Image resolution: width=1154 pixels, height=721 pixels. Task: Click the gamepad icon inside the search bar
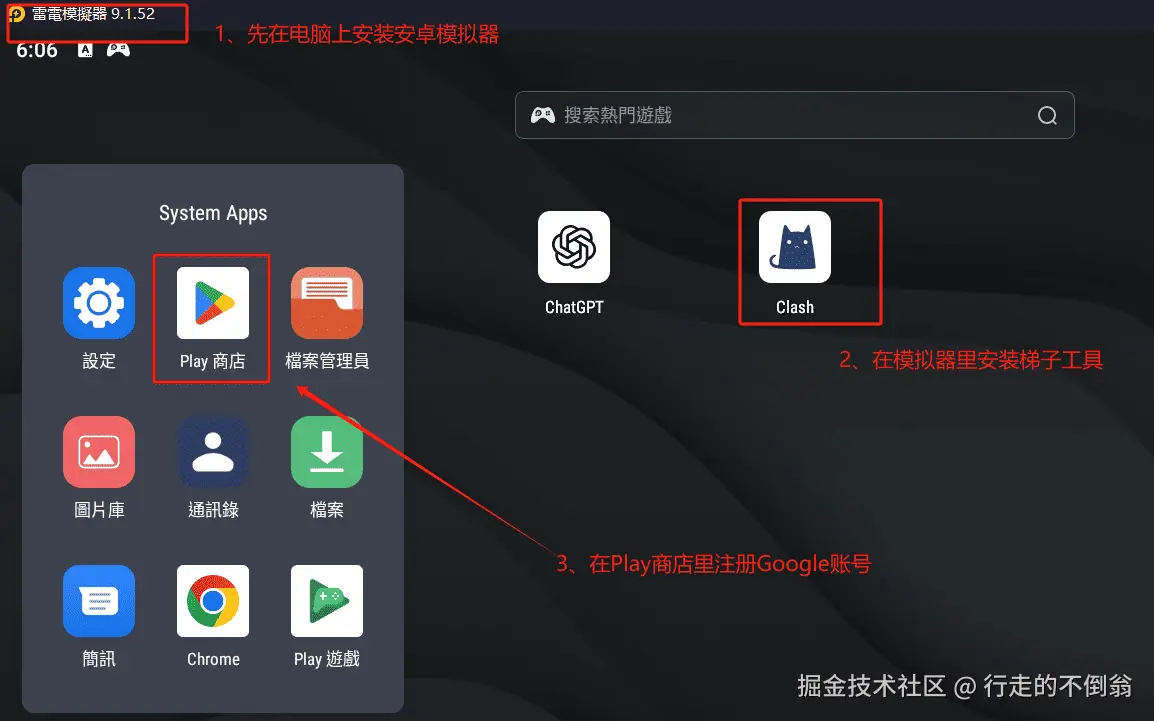pos(542,114)
